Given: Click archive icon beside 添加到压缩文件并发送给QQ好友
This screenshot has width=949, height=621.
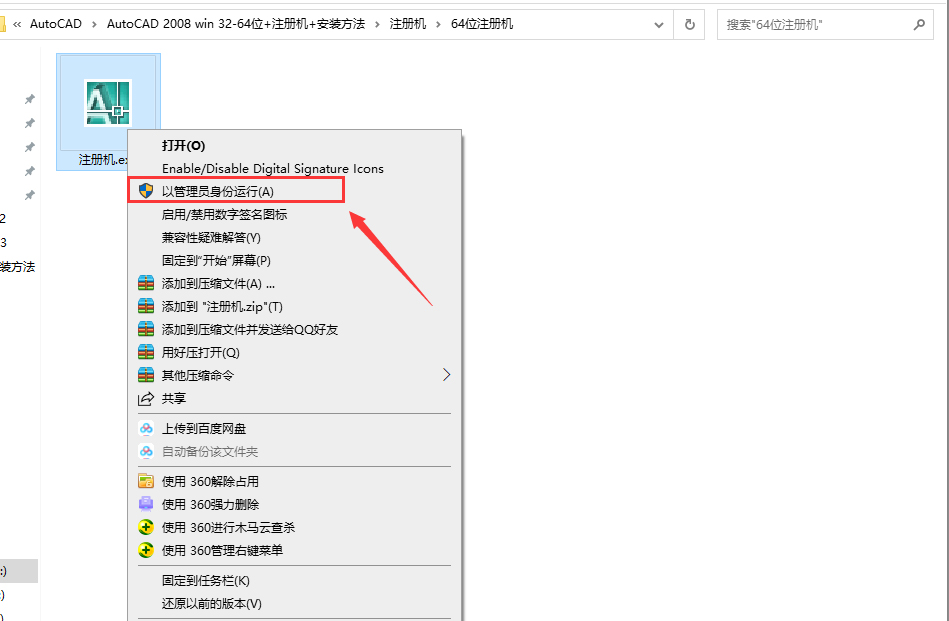Looking at the screenshot, I should [x=146, y=329].
